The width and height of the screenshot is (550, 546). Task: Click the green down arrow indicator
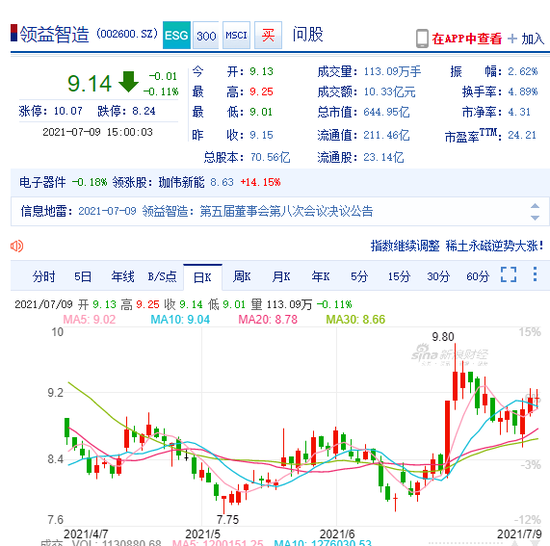point(128,81)
